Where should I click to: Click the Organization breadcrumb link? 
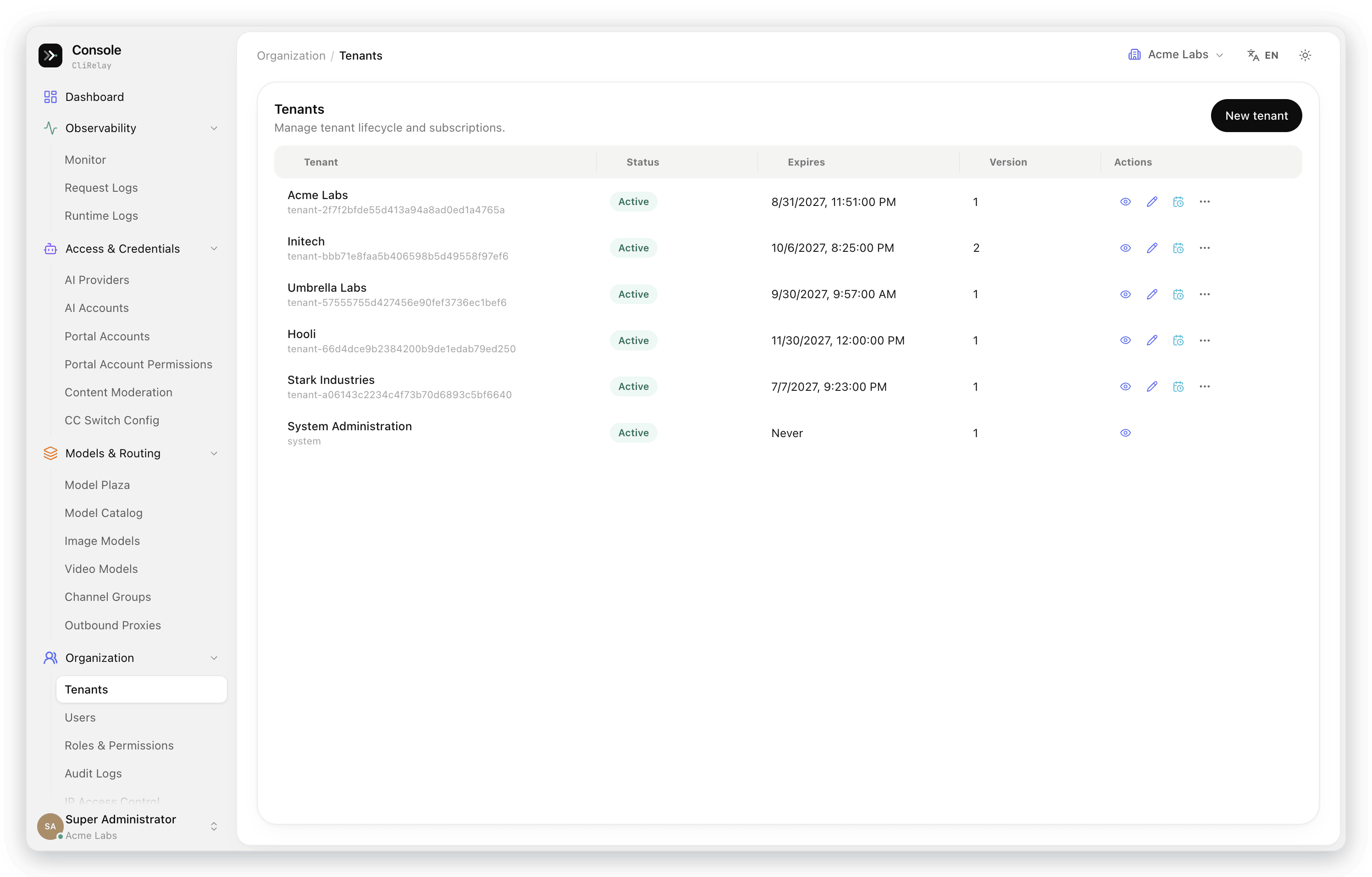pos(291,56)
